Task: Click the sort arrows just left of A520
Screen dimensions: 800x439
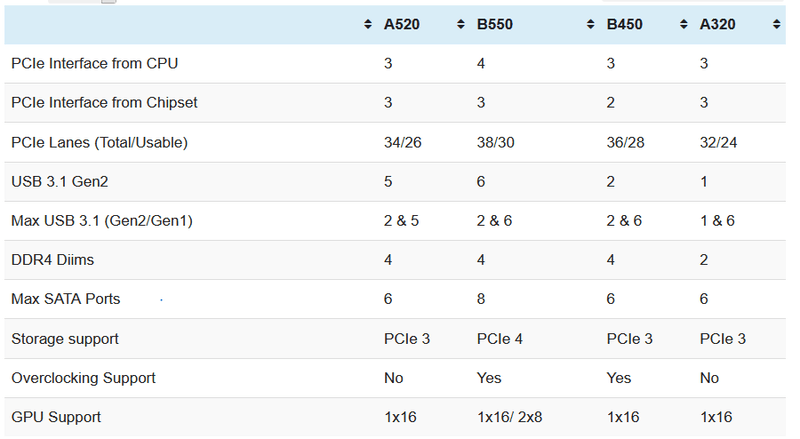Action: coord(369,25)
